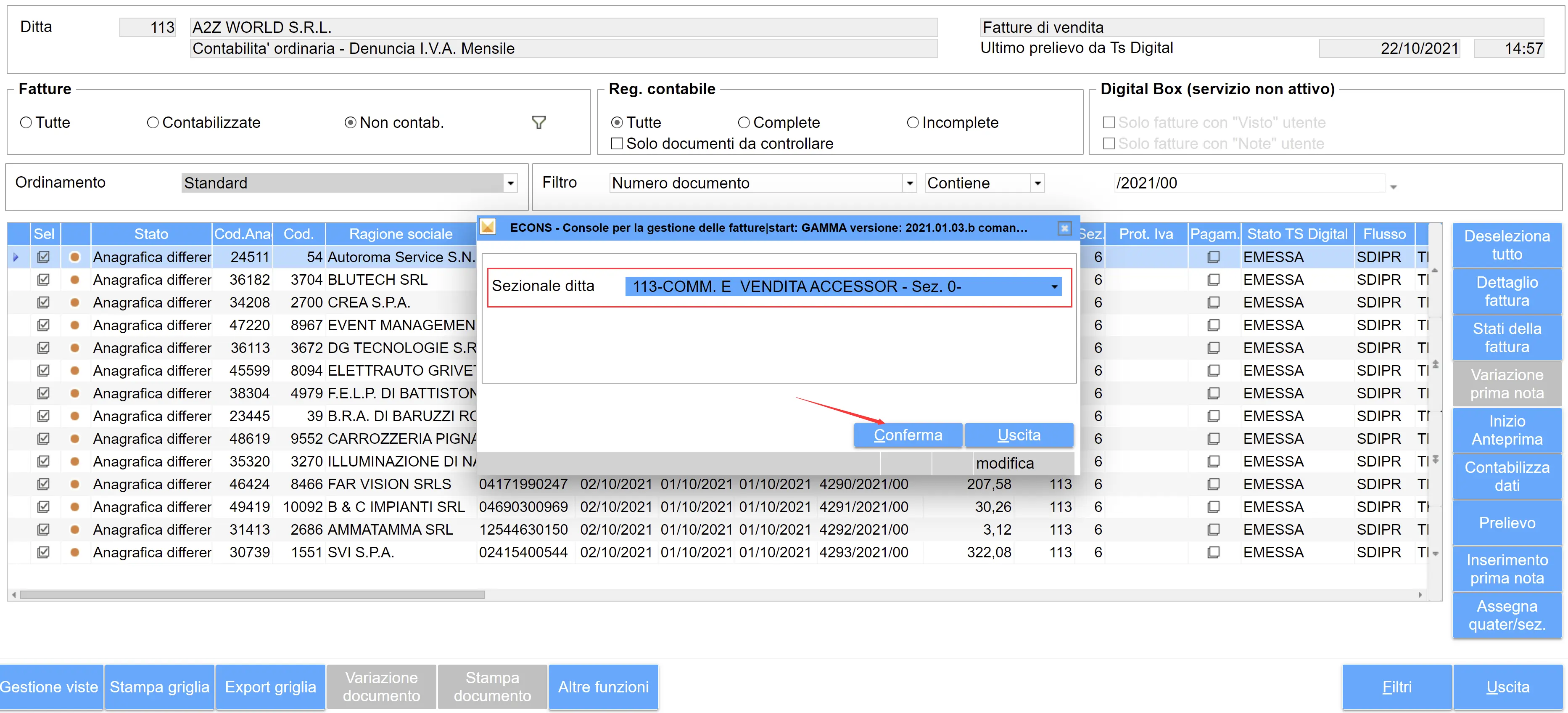The image size is (1568, 713).
Task: Click the row pointer arrow on first grid row
Action: (x=16, y=257)
